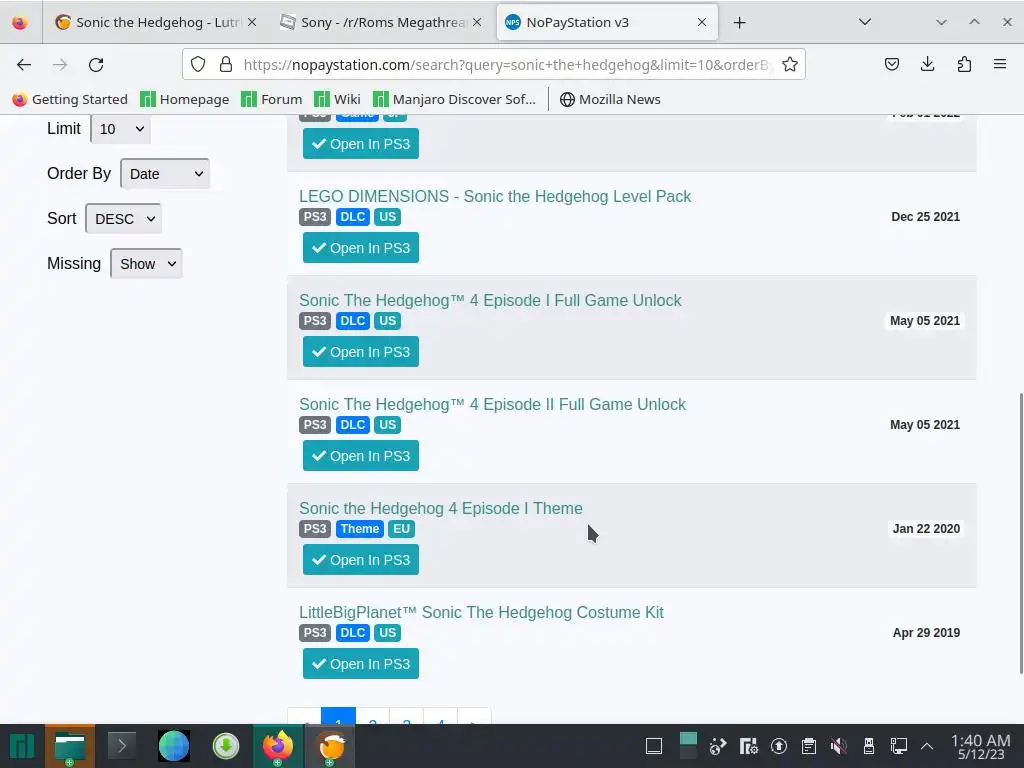Click Open In PS3 for LEGO DIMENSIONS pack

click(360, 248)
